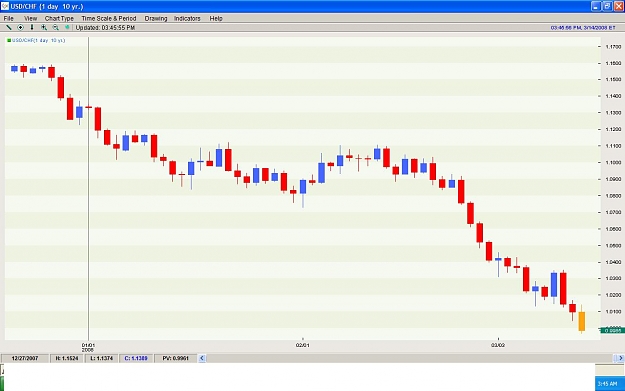Viewport: 625px width, 391px height.
Task: Click the Updated: 03:45:55 PM label
Action: coord(105,28)
